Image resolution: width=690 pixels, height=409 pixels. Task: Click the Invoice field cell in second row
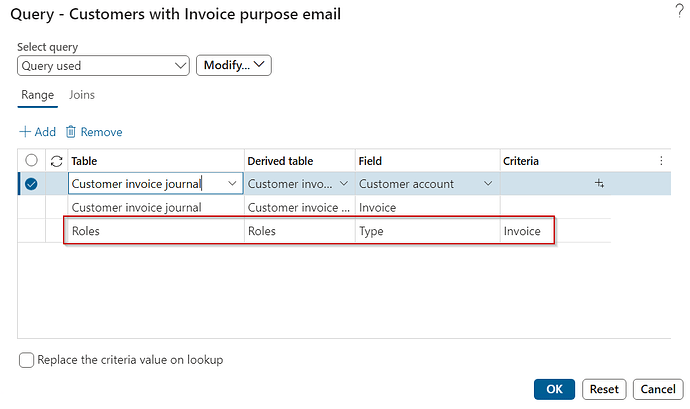point(427,207)
